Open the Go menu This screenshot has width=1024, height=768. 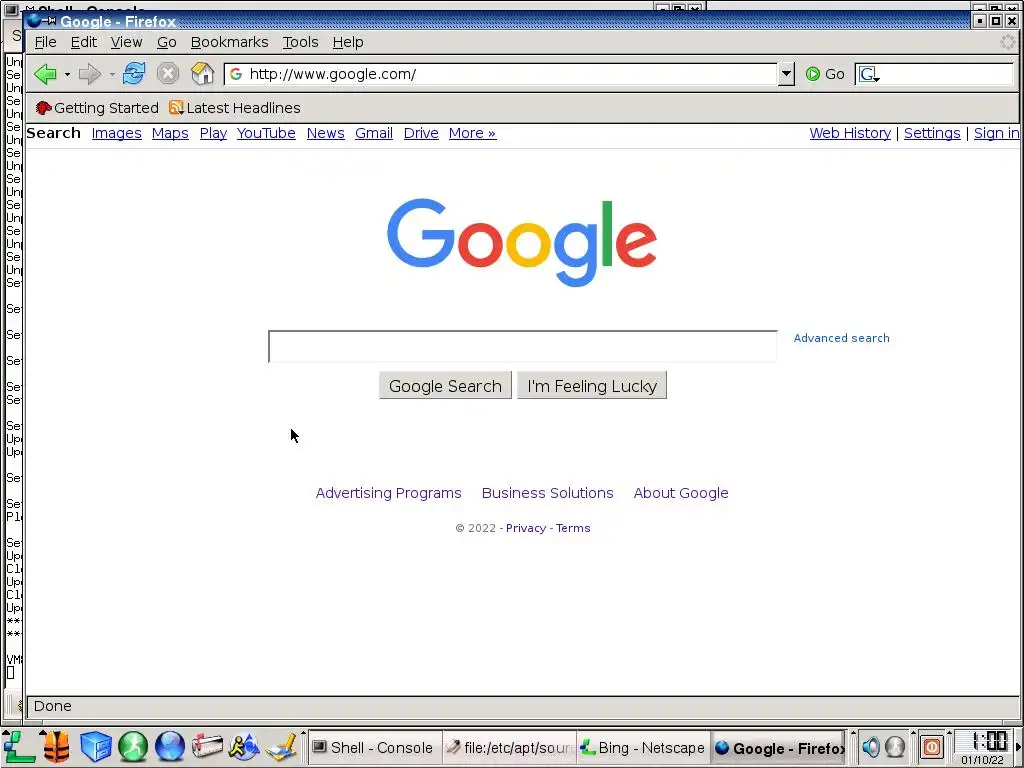pos(167,42)
